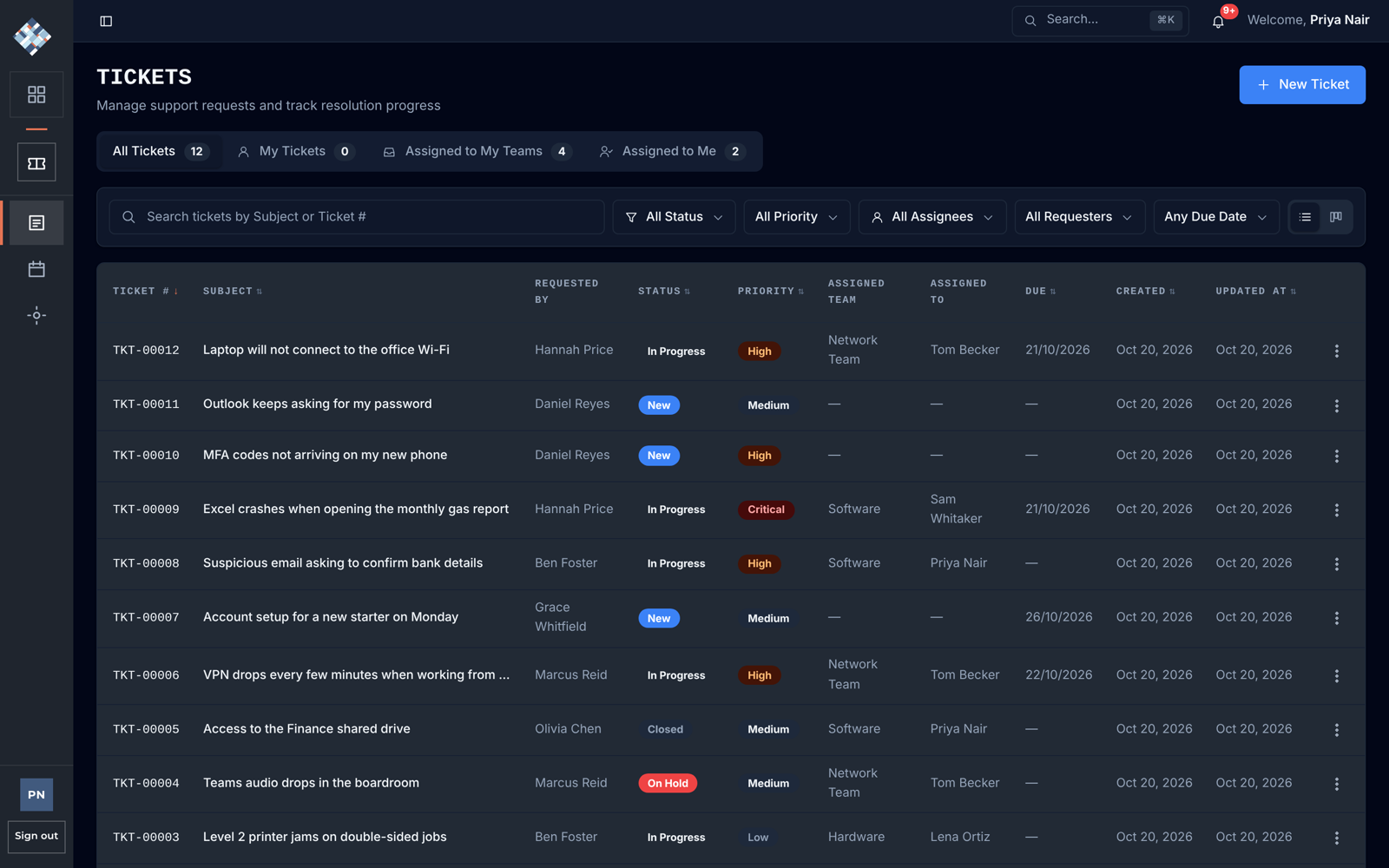This screenshot has height=868, width=1389.
Task: Sort table by Status column header
Action: [664, 292]
